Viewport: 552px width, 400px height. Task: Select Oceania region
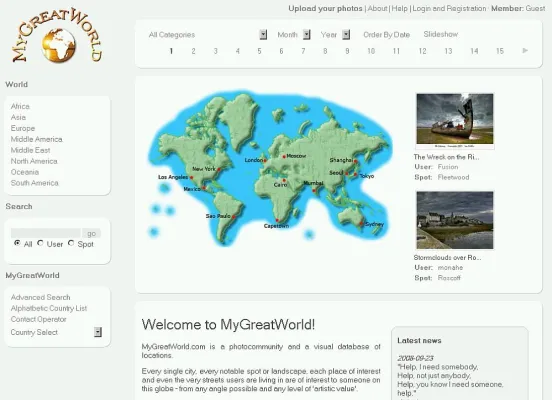point(25,172)
